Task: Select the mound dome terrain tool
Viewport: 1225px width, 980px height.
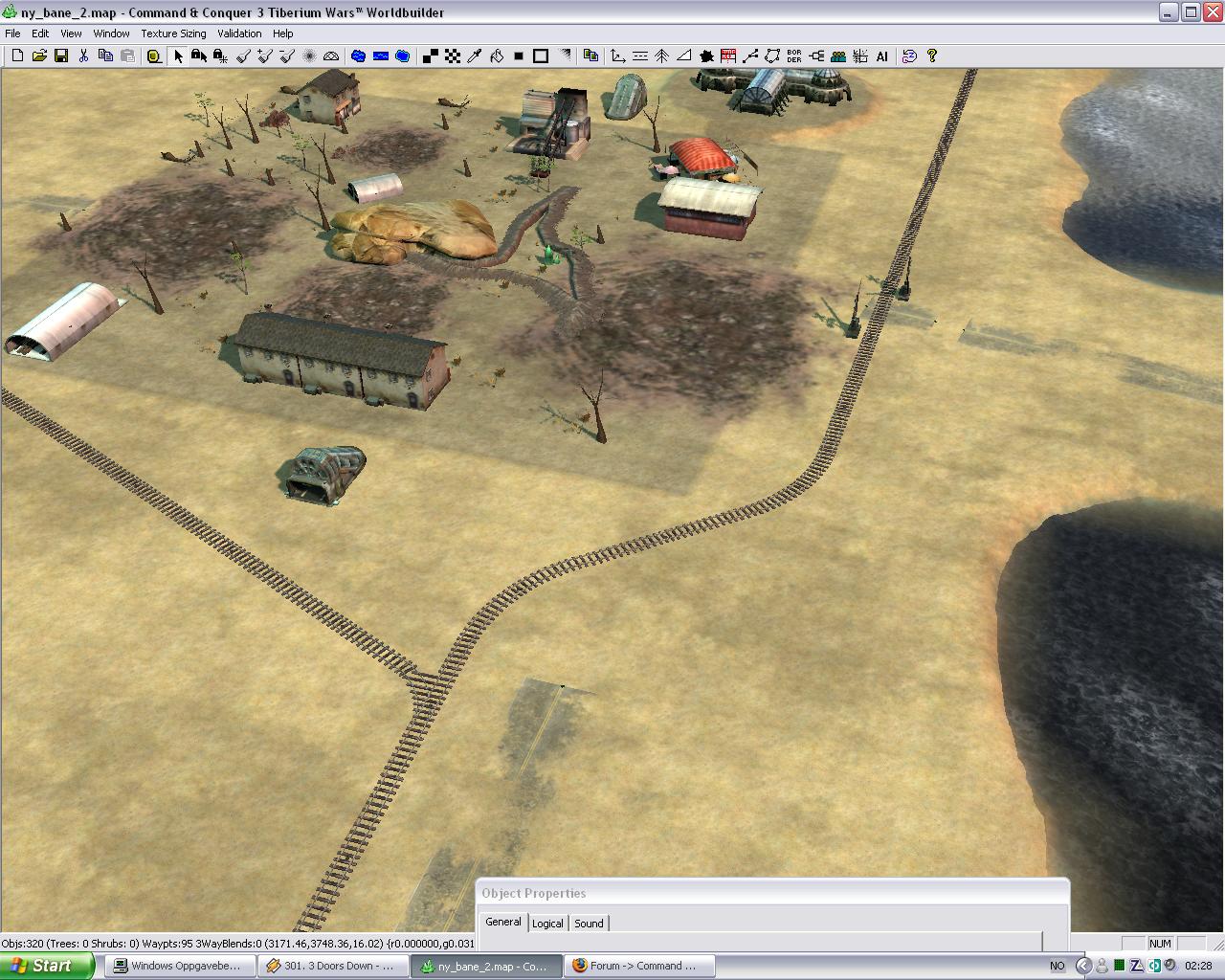Action: [x=331, y=56]
